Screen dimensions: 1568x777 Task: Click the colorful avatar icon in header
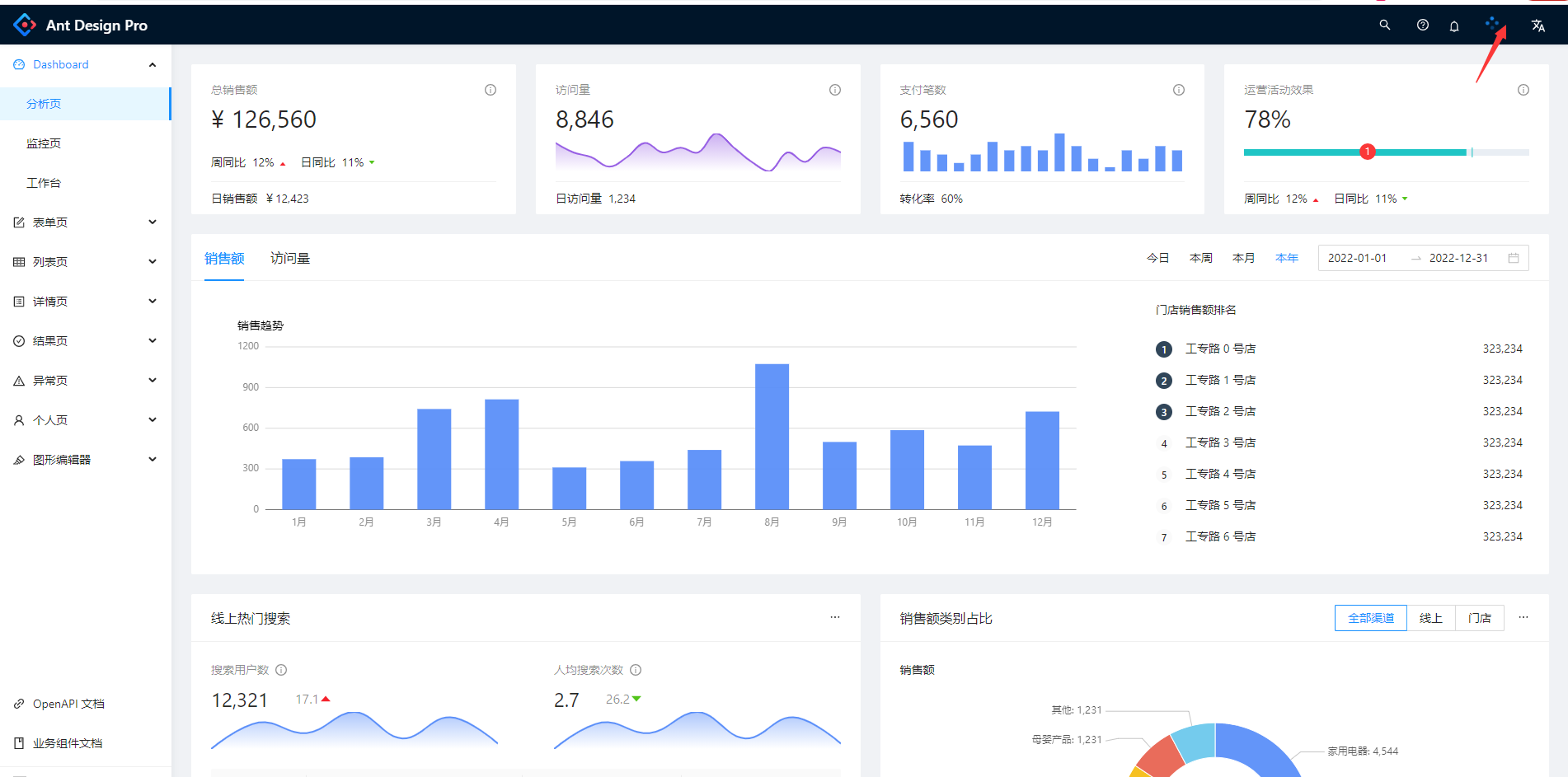click(x=1492, y=24)
